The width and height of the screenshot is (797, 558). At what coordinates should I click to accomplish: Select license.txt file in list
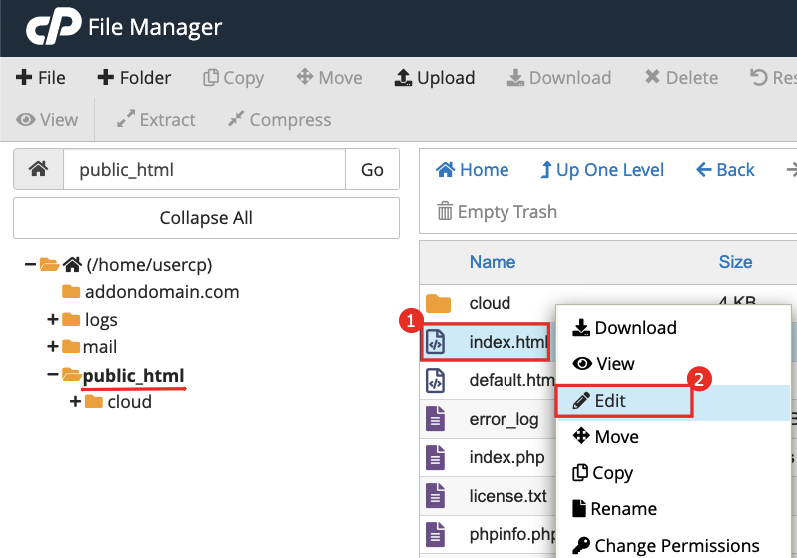click(x=508, y=495)
